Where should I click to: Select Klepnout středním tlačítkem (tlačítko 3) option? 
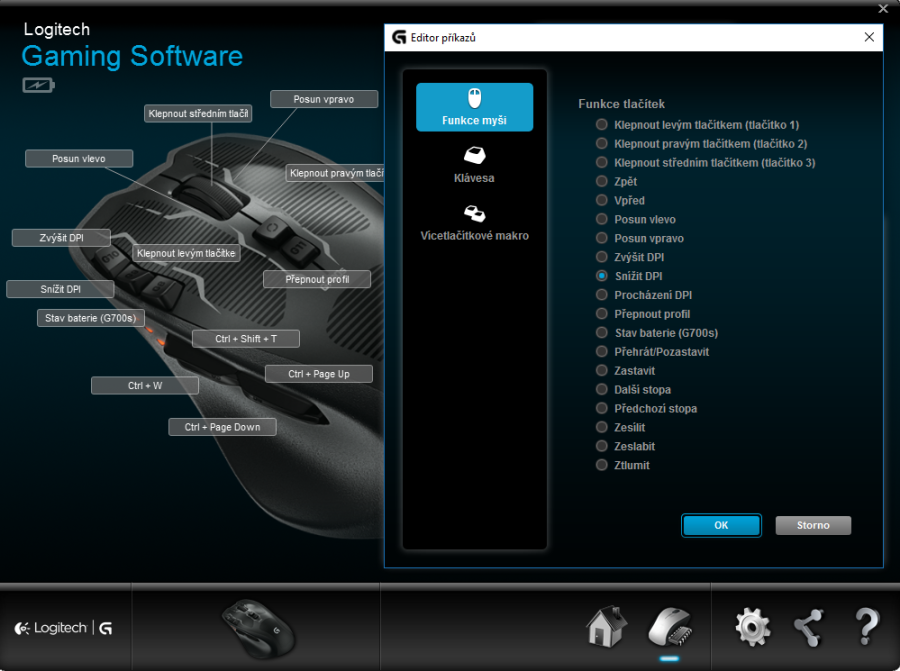[x=602, y=162]
